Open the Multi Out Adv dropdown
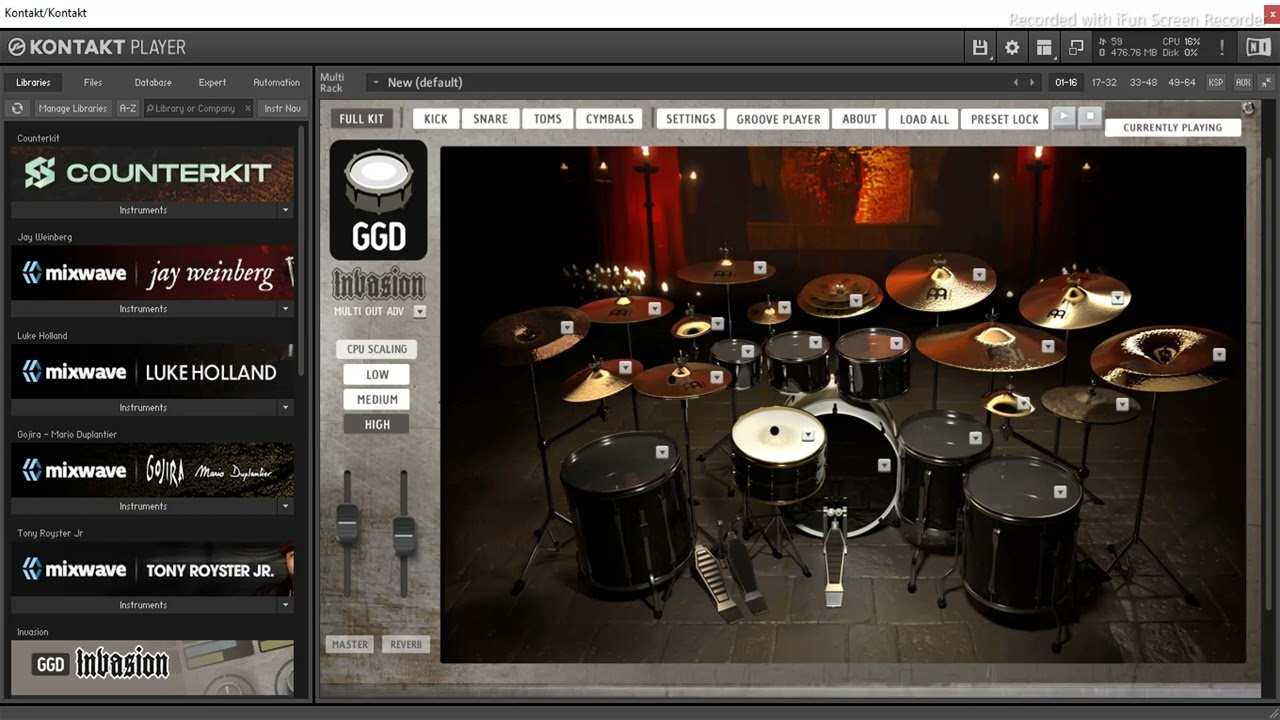The width and height of the screenshot is (1280, 720). point(420,311)
